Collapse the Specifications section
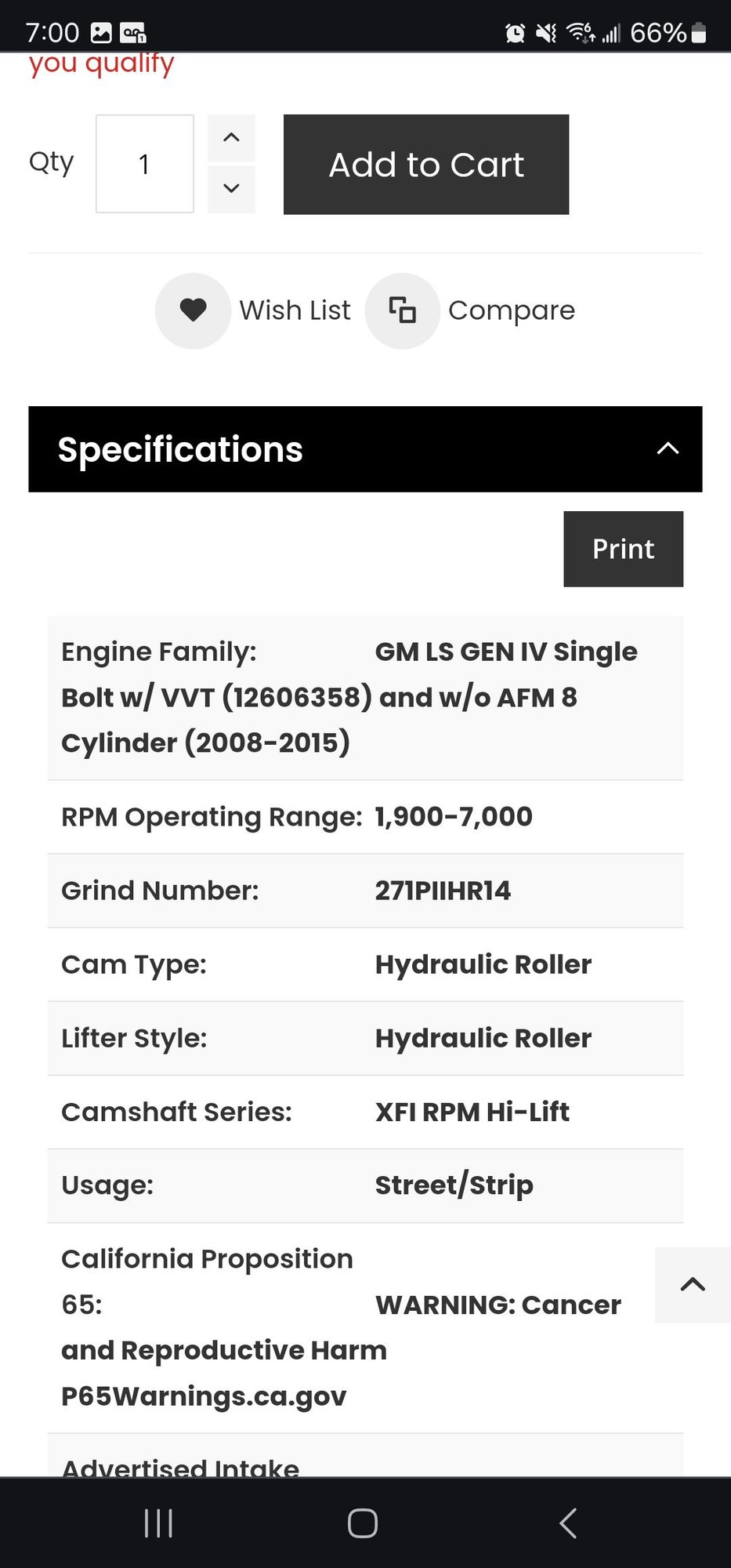 pyautogui.click(x=668, y=448)
